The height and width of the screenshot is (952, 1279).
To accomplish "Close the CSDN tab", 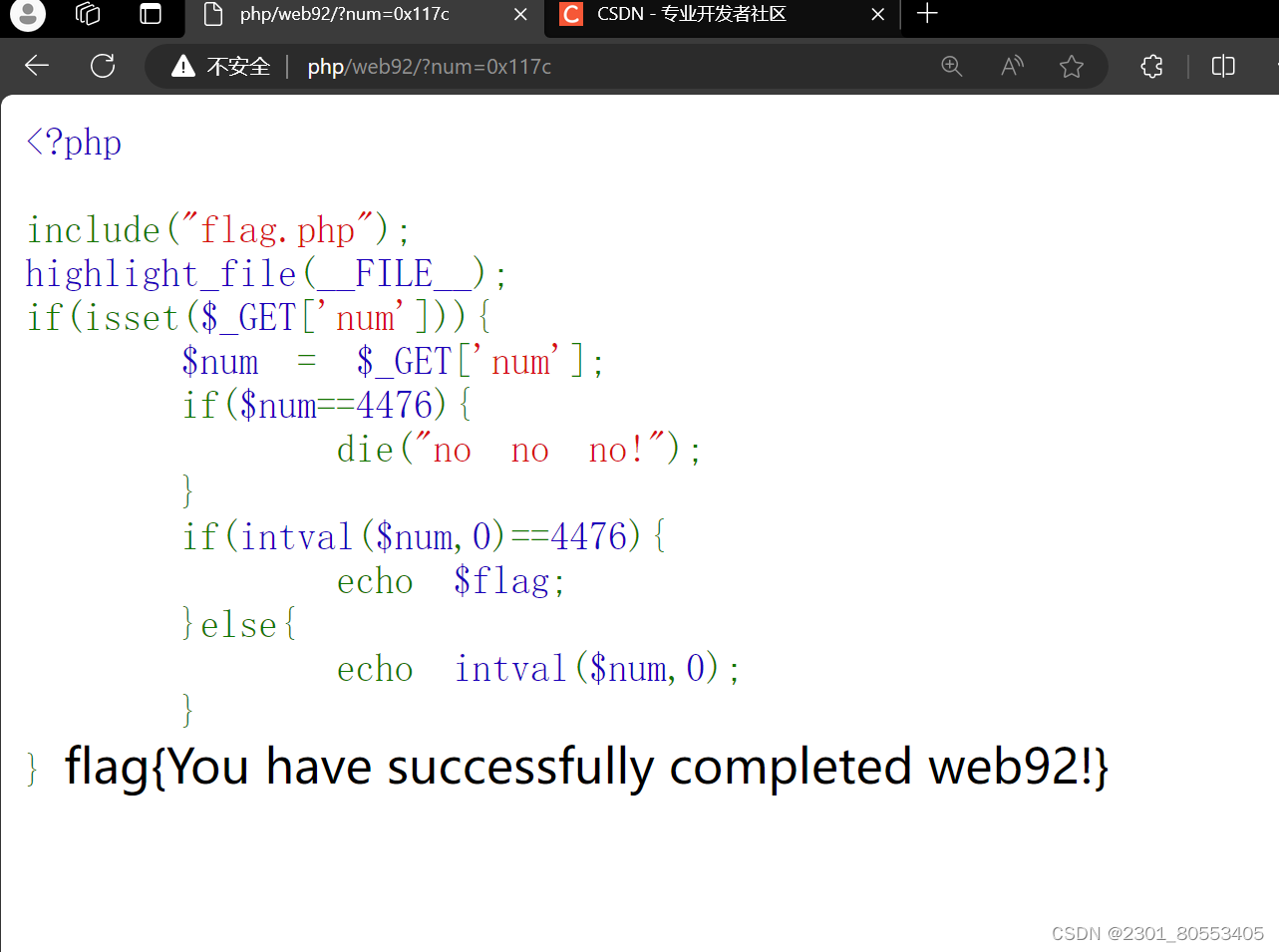I will coord(877,15).
